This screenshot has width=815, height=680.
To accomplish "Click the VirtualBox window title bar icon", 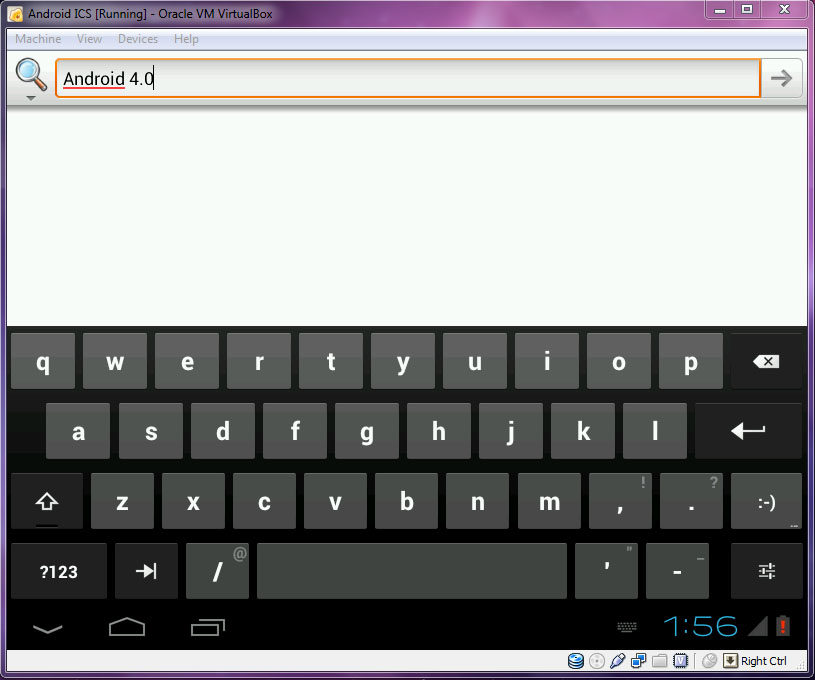I will (x=15, y=14).
